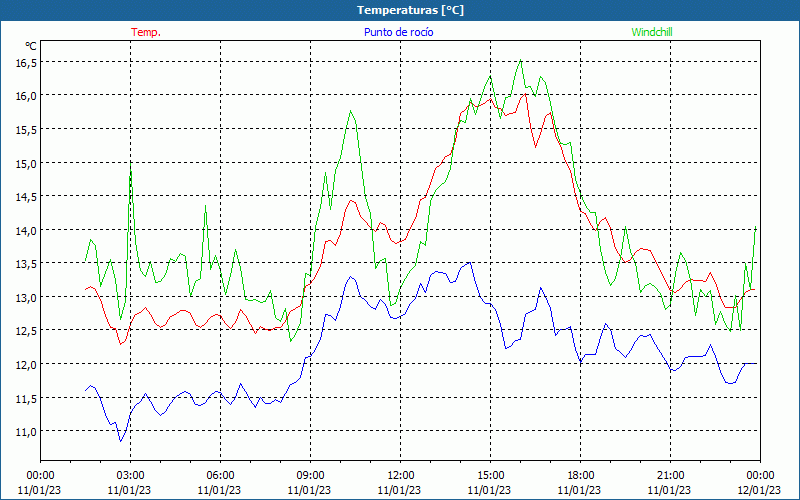
Task: Click the 06:00 time axis label
Action: pos(220,475)
